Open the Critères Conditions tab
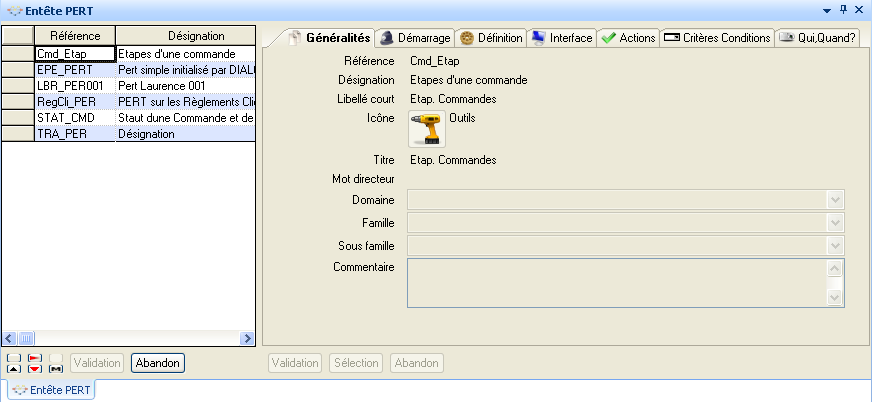 click(718, 38)
